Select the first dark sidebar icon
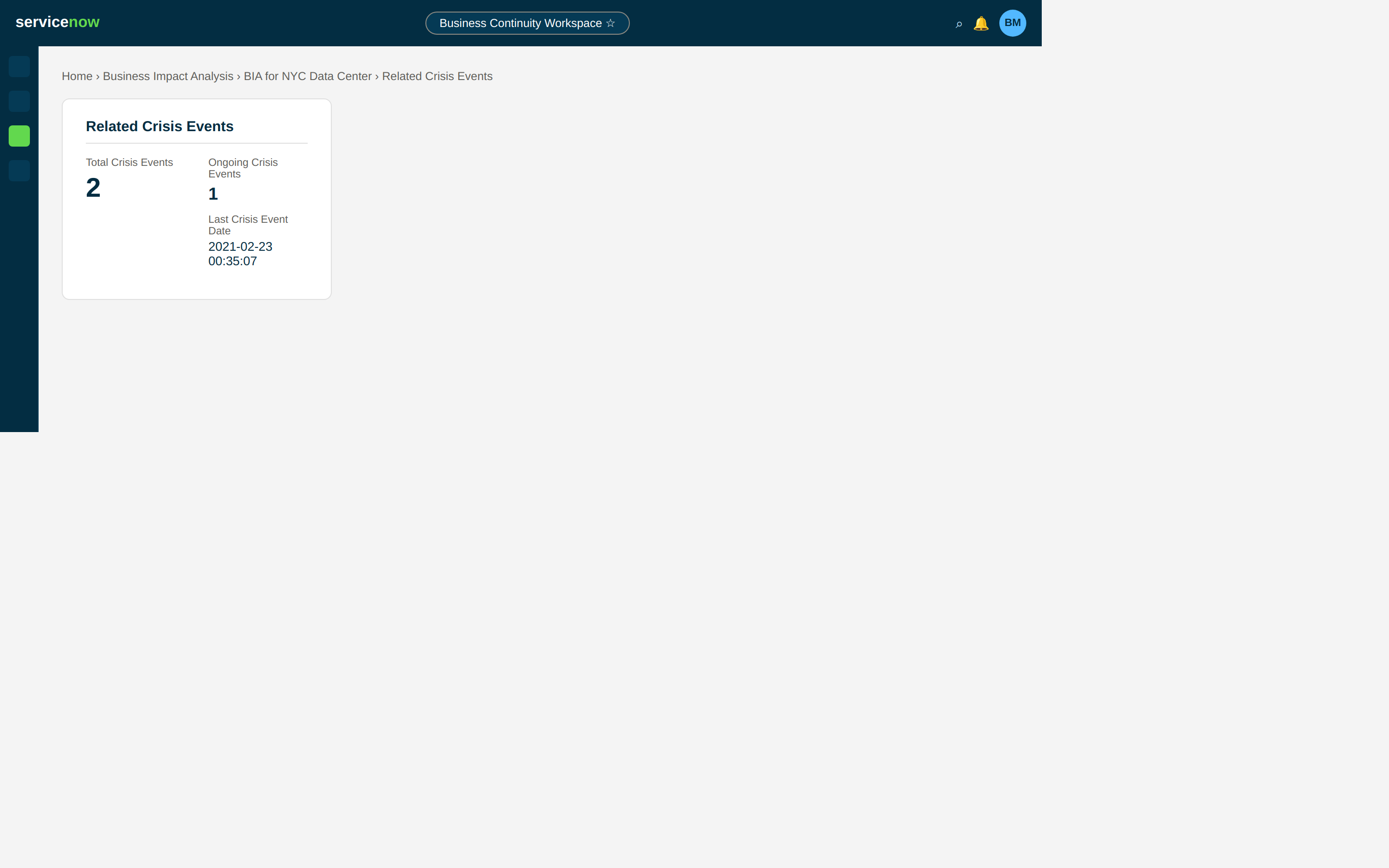The height and width of the screenshot is (868, 1389). pos(19,67)
